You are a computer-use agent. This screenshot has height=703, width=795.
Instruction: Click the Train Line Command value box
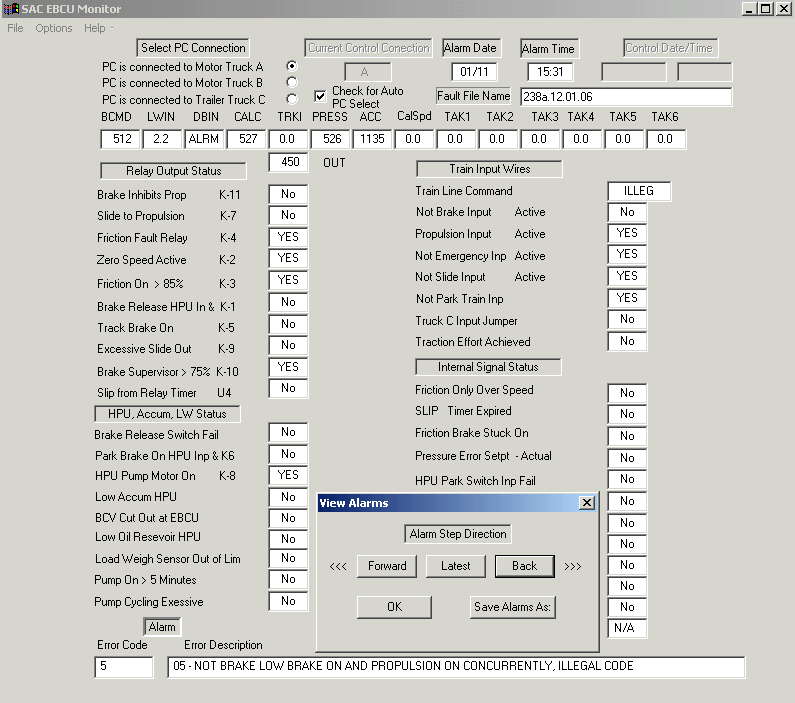pyautogui.click(x=638, y=191)
